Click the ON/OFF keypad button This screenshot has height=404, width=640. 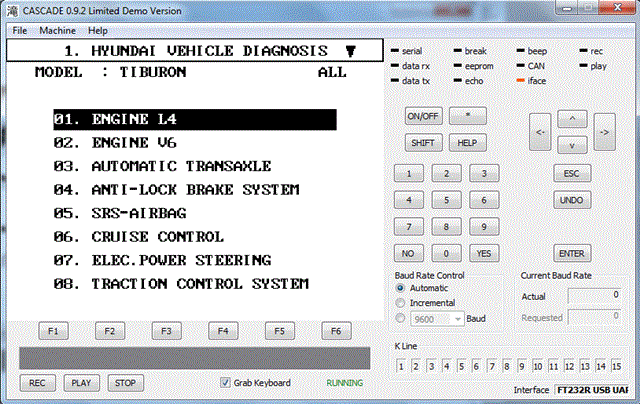click(423, 116)
